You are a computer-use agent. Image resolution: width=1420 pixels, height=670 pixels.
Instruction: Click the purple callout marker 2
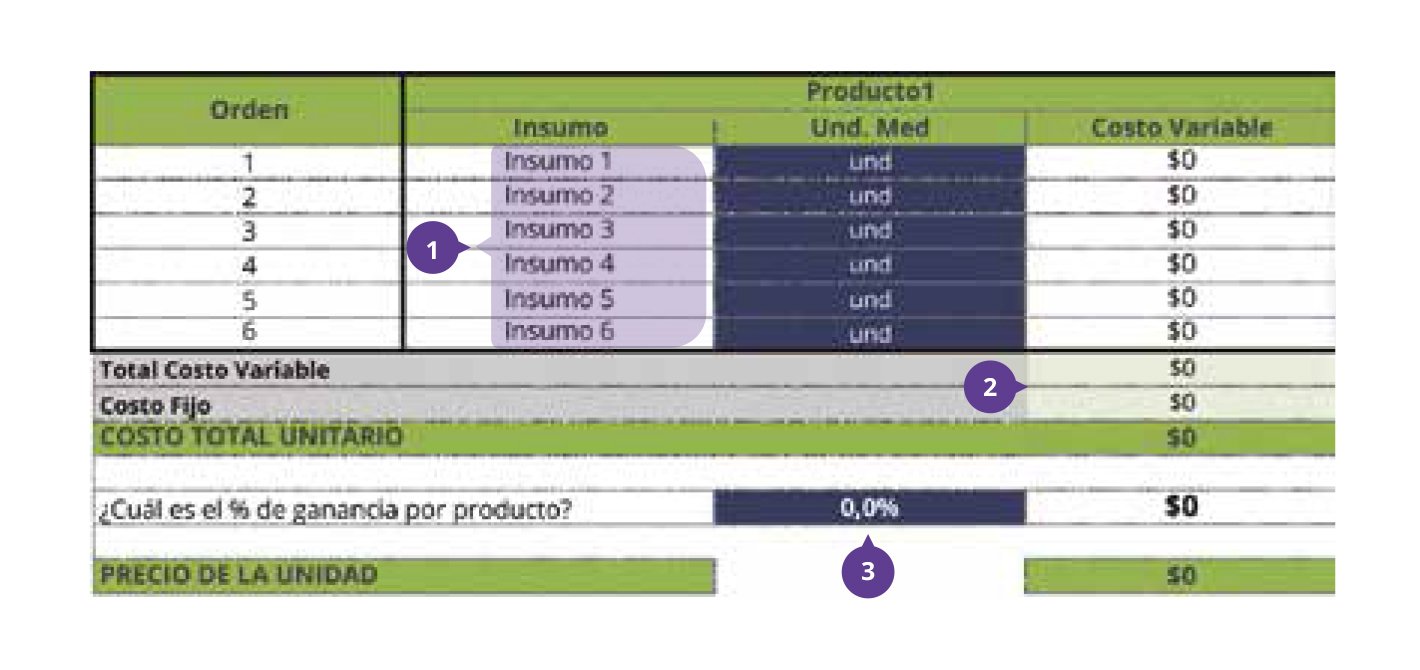click(x=990, y=389)
